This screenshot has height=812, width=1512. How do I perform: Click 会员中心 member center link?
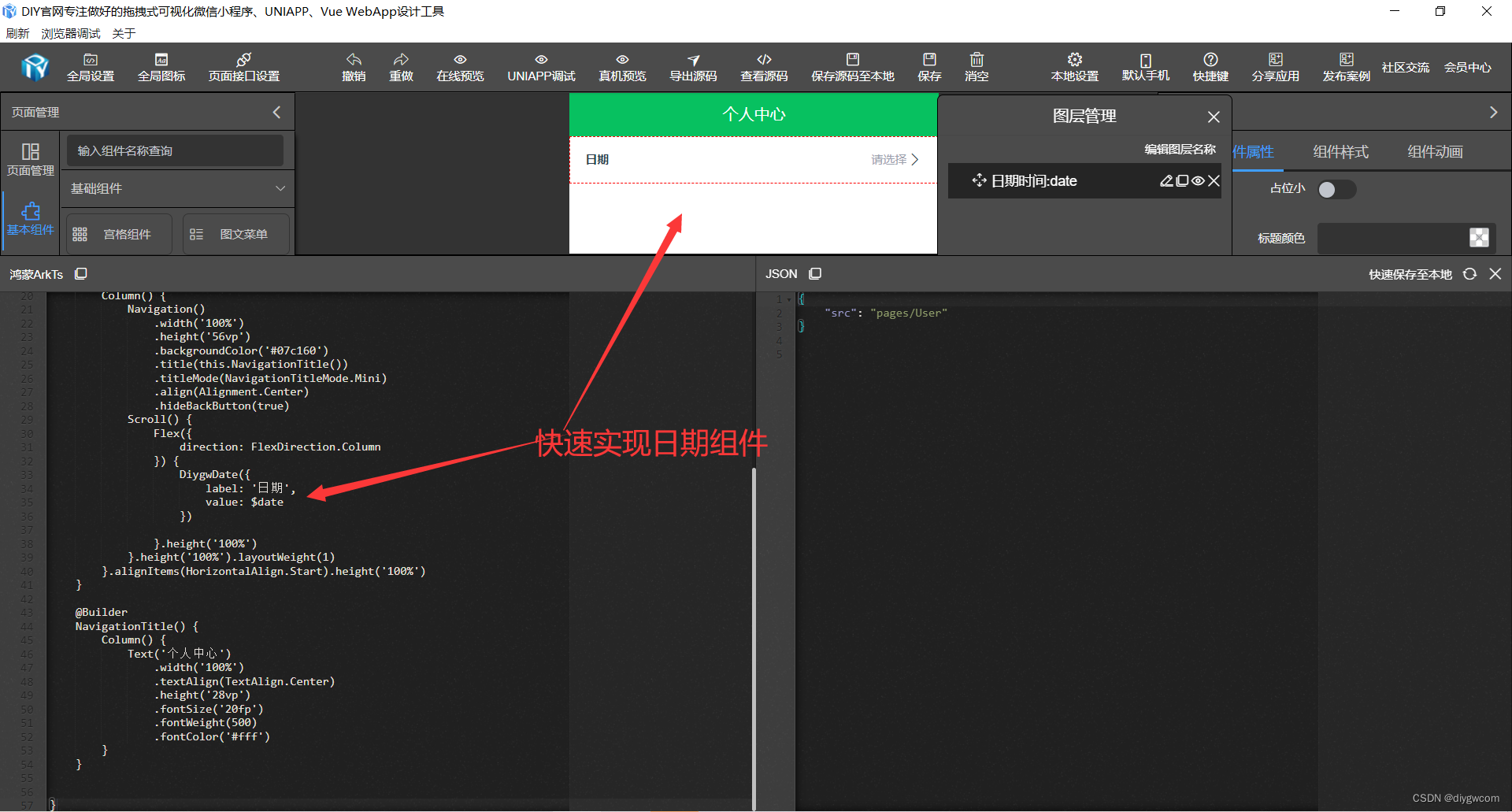click(x=1467, y=68)
